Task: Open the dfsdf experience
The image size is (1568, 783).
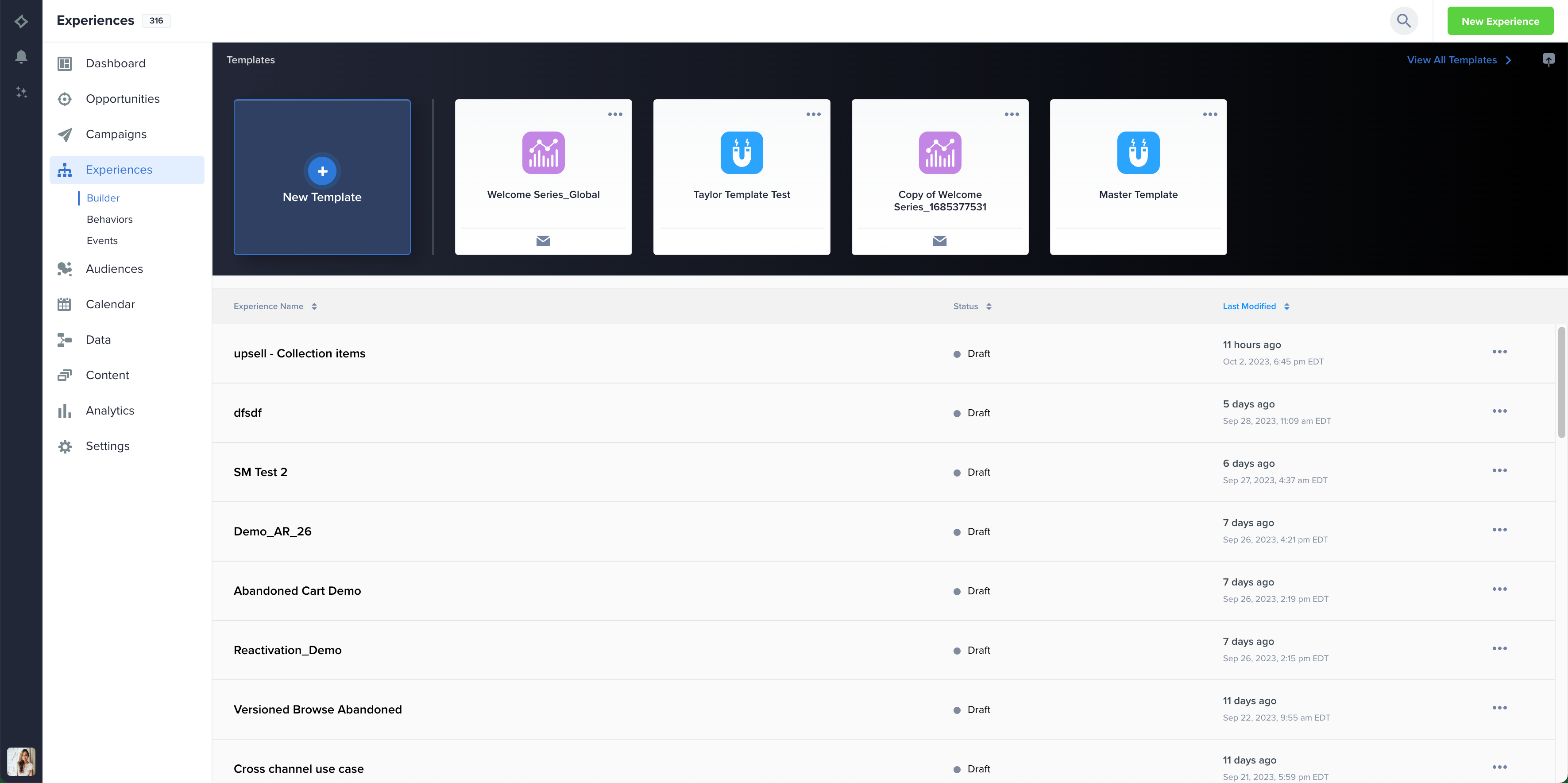Action: [x=248, y=413]
